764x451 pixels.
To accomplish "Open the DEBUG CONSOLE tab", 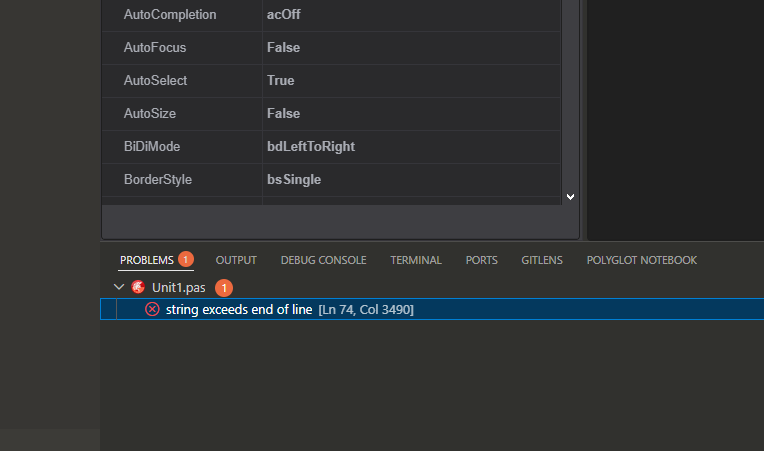I will click(323, 260).
